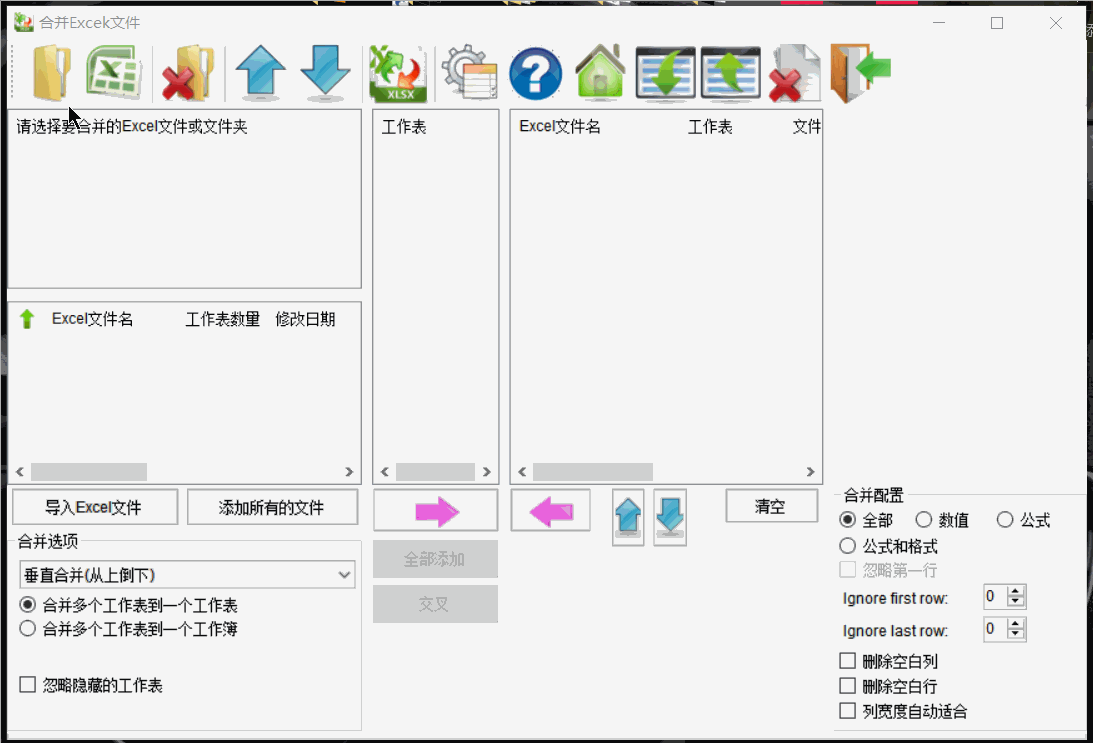
Task: Move item down with small blue down arrow
Action: point(670,517)
